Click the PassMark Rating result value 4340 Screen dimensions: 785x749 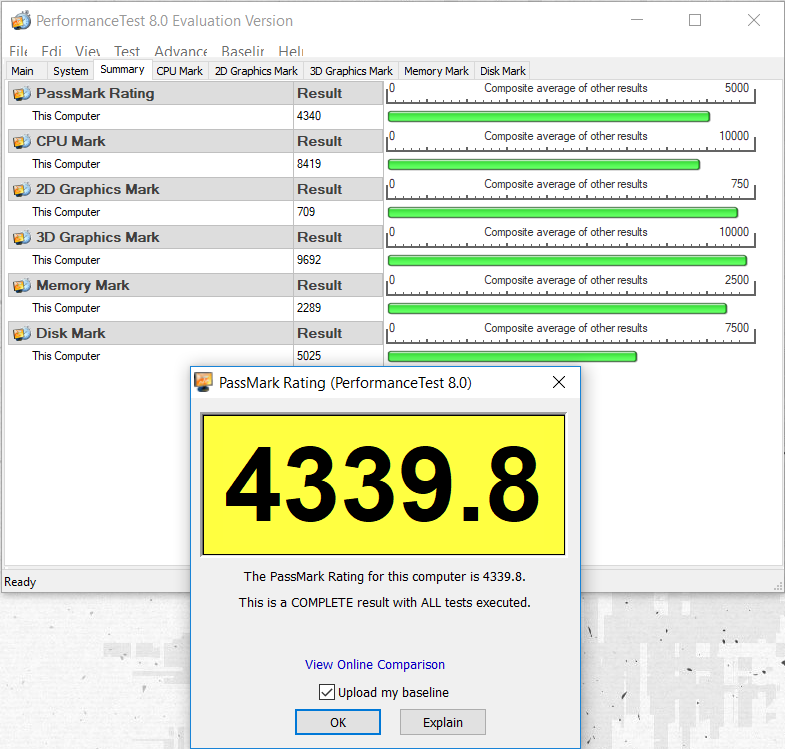point(309,116)
